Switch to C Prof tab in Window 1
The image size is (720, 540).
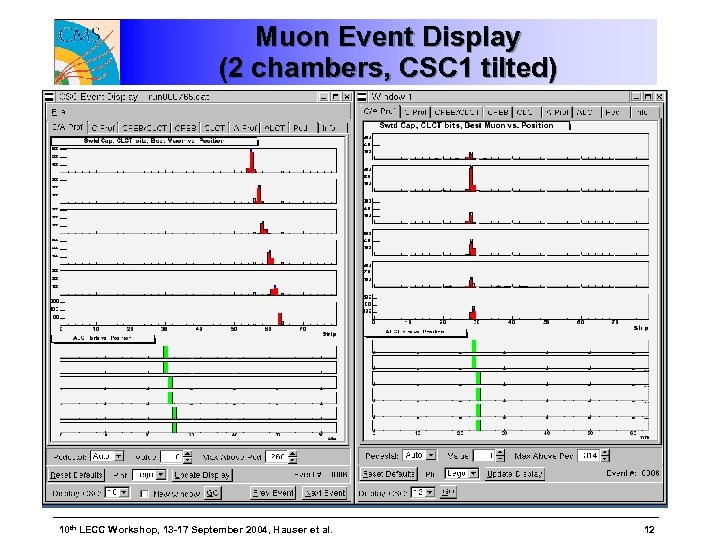coord(416,112)
